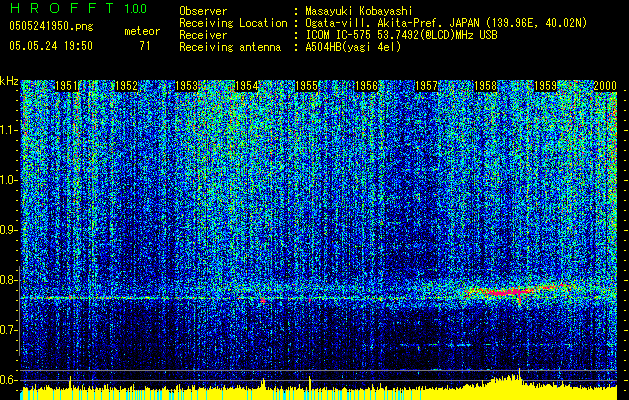Image resolution: width=629 pixels, height=400 pixels.
Task: Click the Receiving Location label
Action: [233, 23]
